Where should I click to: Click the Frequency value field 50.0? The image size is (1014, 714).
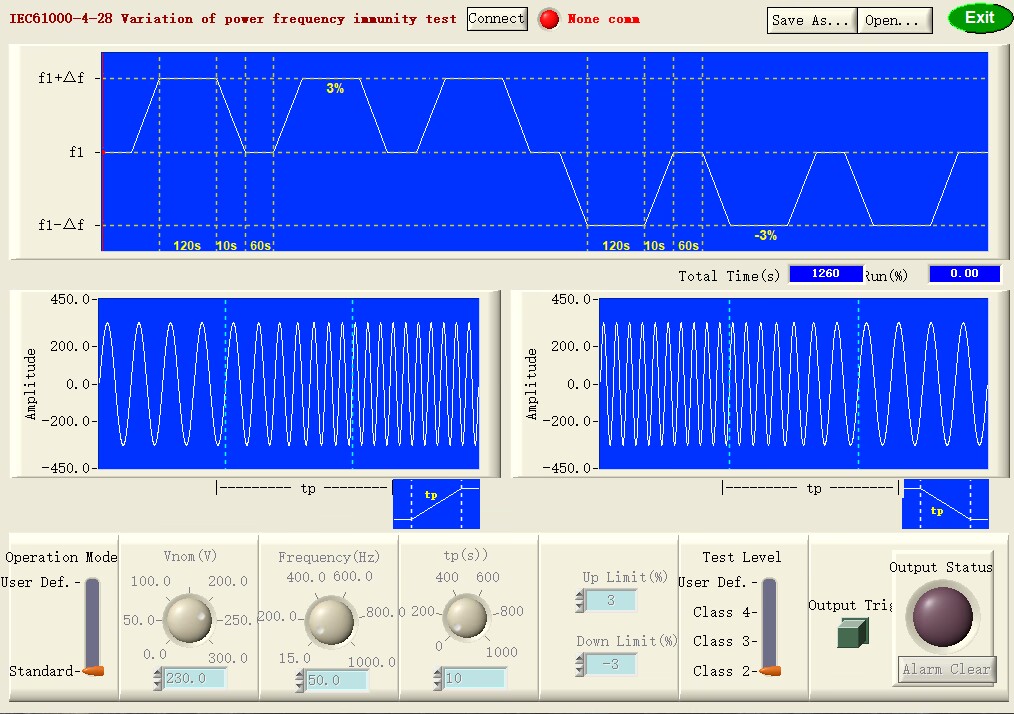pyautogui.click(x=336, y=680)
